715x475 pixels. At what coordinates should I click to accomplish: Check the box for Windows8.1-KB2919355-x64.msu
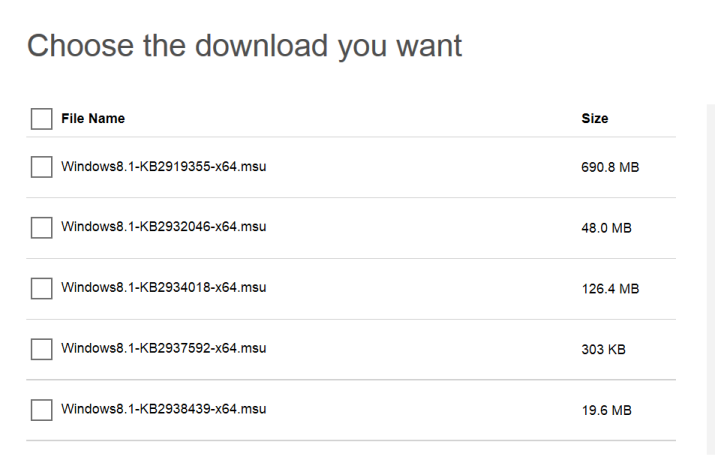[41, 167]
